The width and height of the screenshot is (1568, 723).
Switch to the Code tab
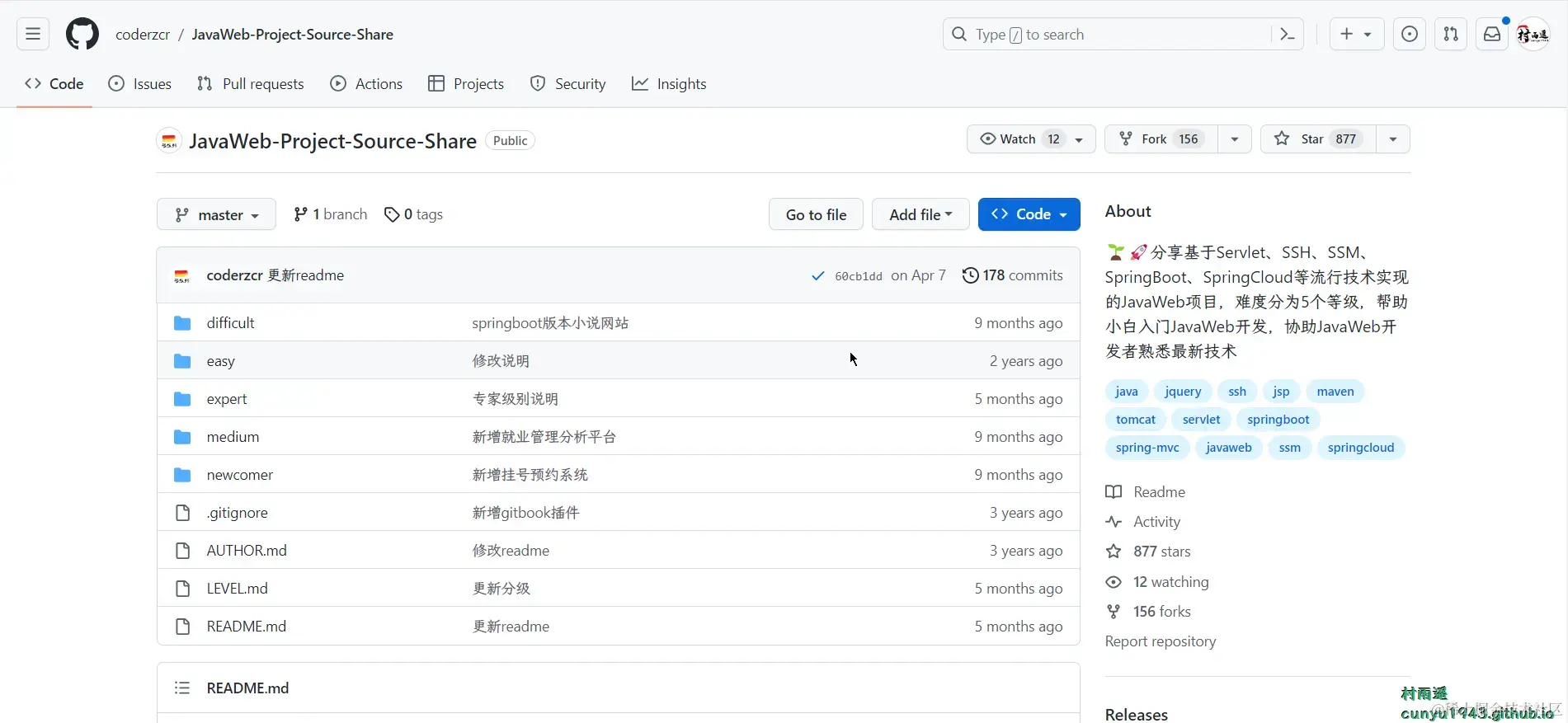tap(54, 83)
